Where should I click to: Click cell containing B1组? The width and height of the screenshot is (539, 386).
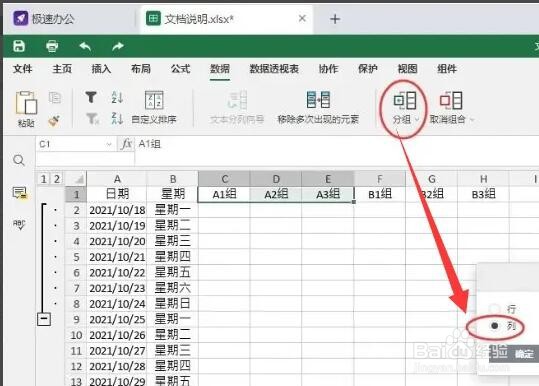tap(380, 195)
